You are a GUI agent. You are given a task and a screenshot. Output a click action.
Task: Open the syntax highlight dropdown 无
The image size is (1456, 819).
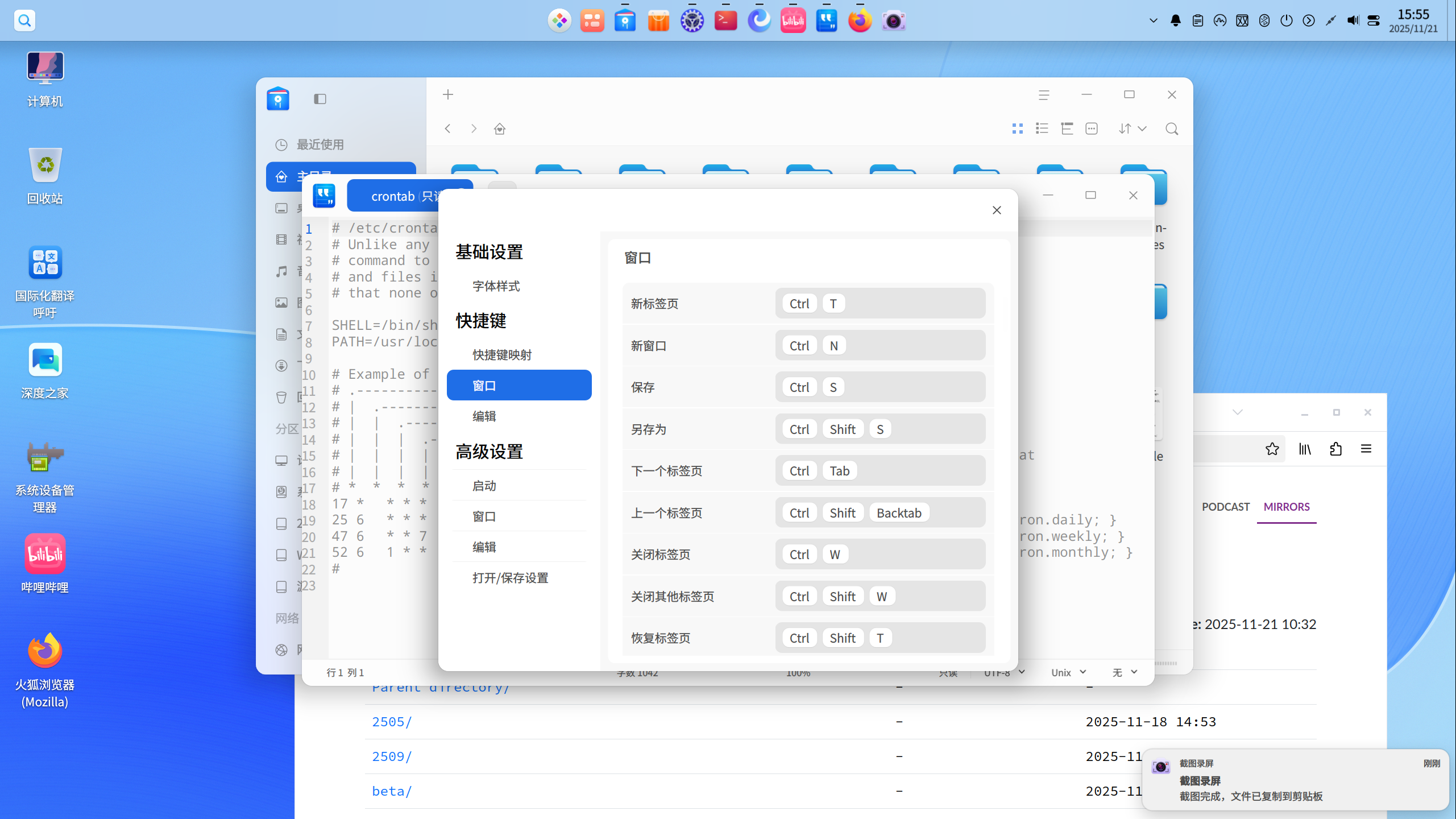tap(1125, 673)
